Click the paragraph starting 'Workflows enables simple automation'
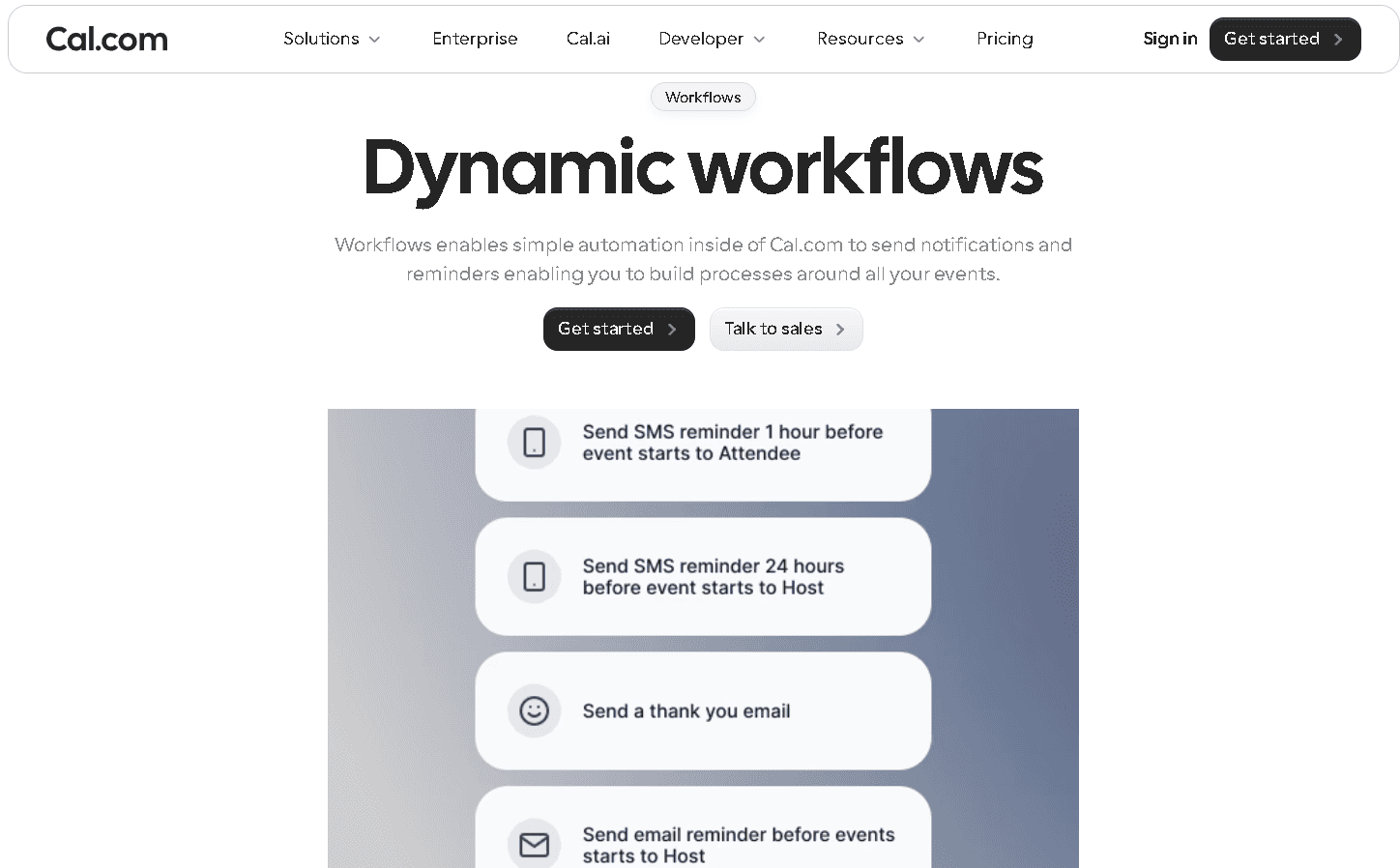 pos(703,259)
